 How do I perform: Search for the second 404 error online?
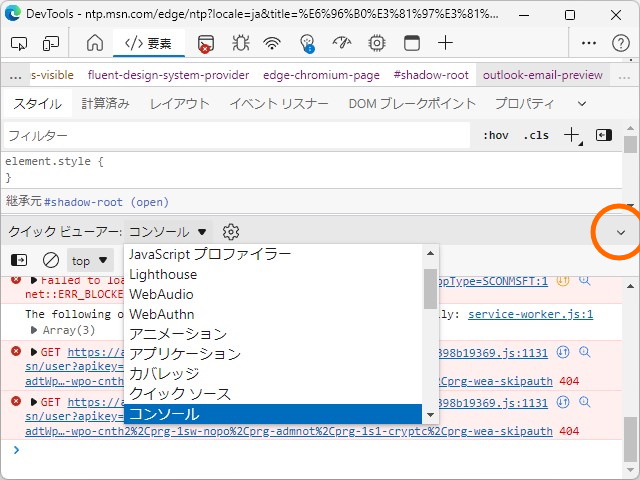tap(584, 402)
